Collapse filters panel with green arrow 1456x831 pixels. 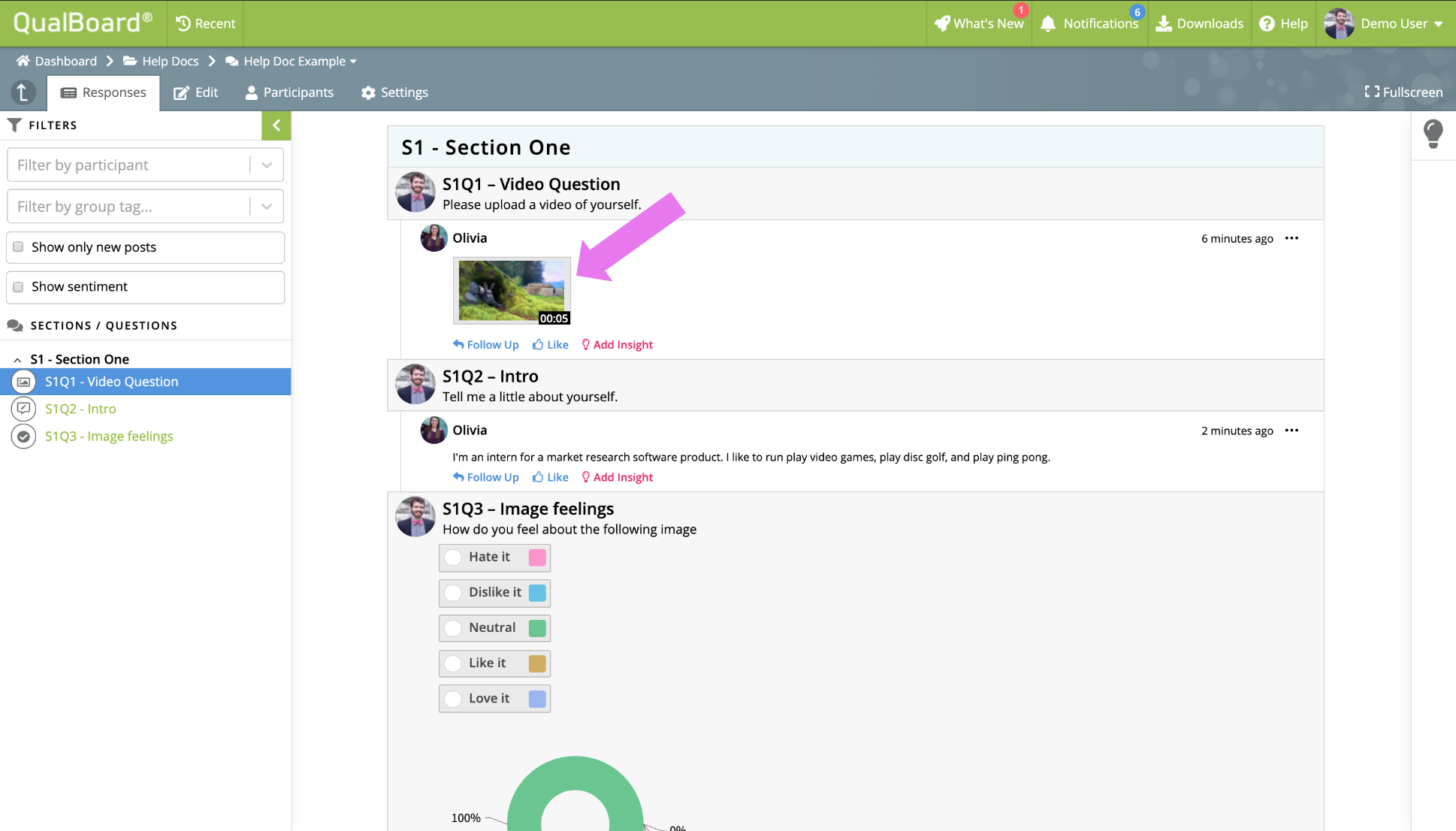click(276, 125)
